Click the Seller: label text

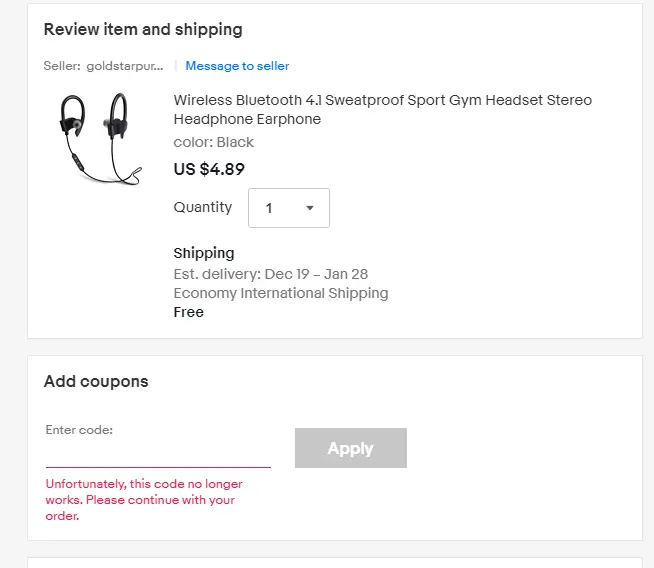coord(62,66)
